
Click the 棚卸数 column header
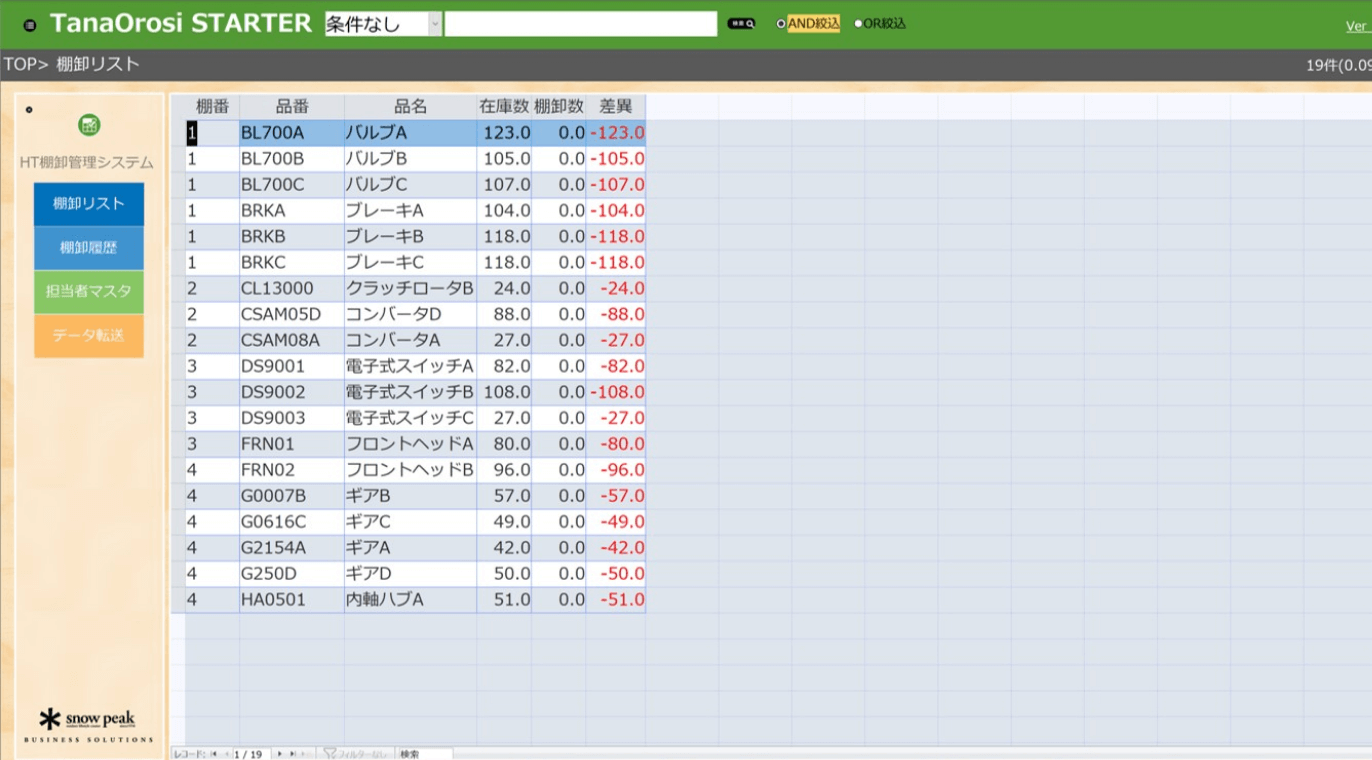click(x=558, y=107)
